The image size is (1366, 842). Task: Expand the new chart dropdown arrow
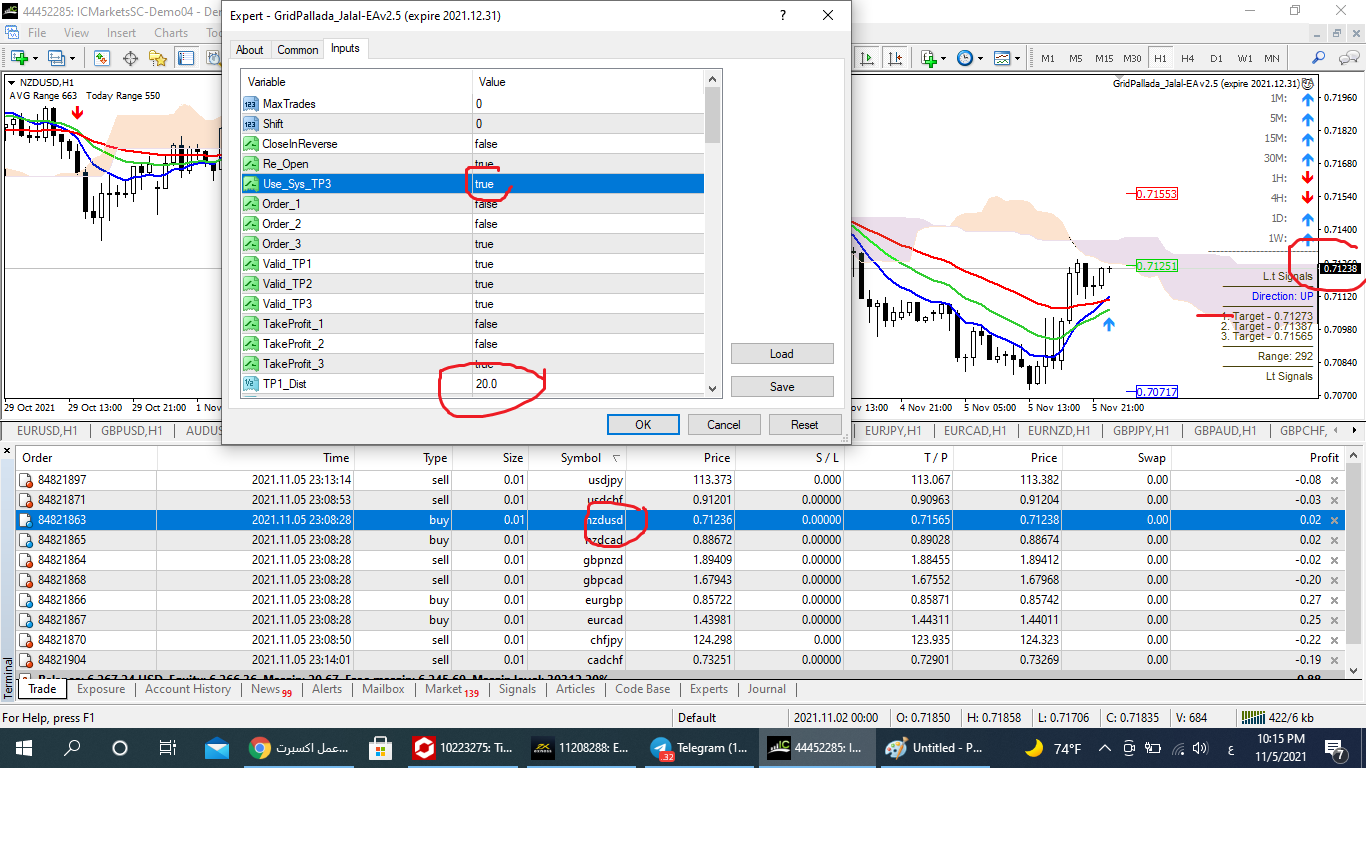click(34, 58)
